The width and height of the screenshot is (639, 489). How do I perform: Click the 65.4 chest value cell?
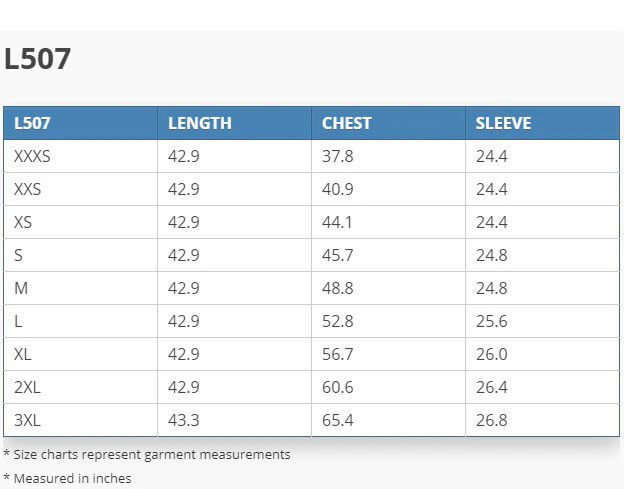click(x=337, y=420)
